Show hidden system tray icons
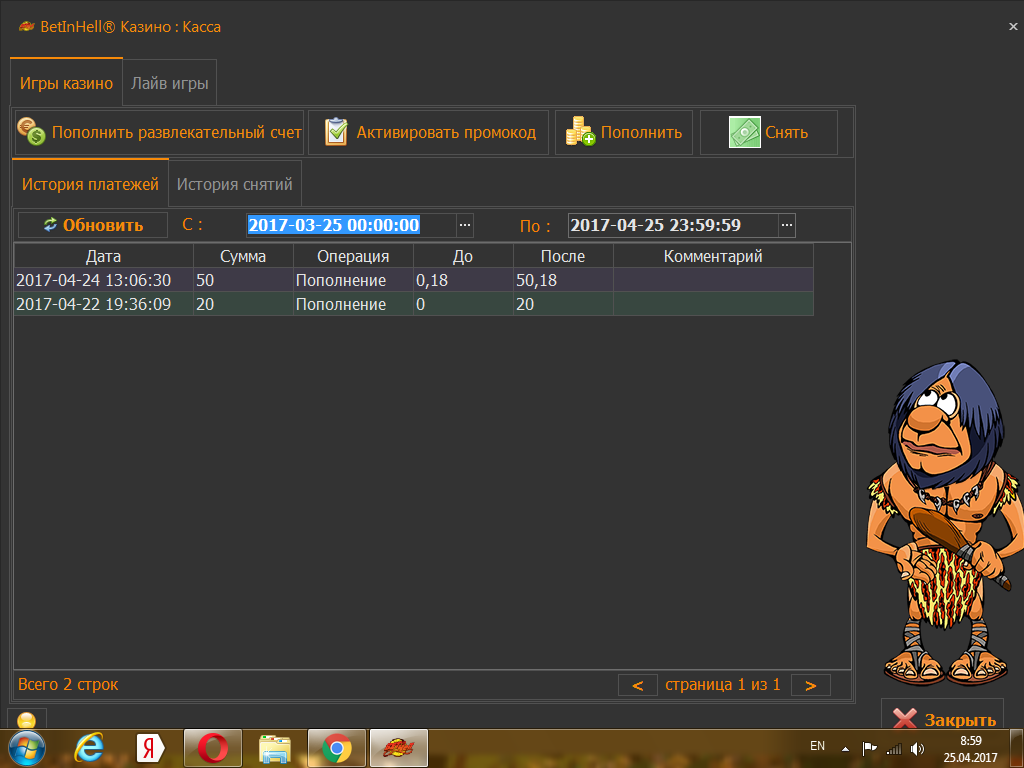 [x=845, y=747]
